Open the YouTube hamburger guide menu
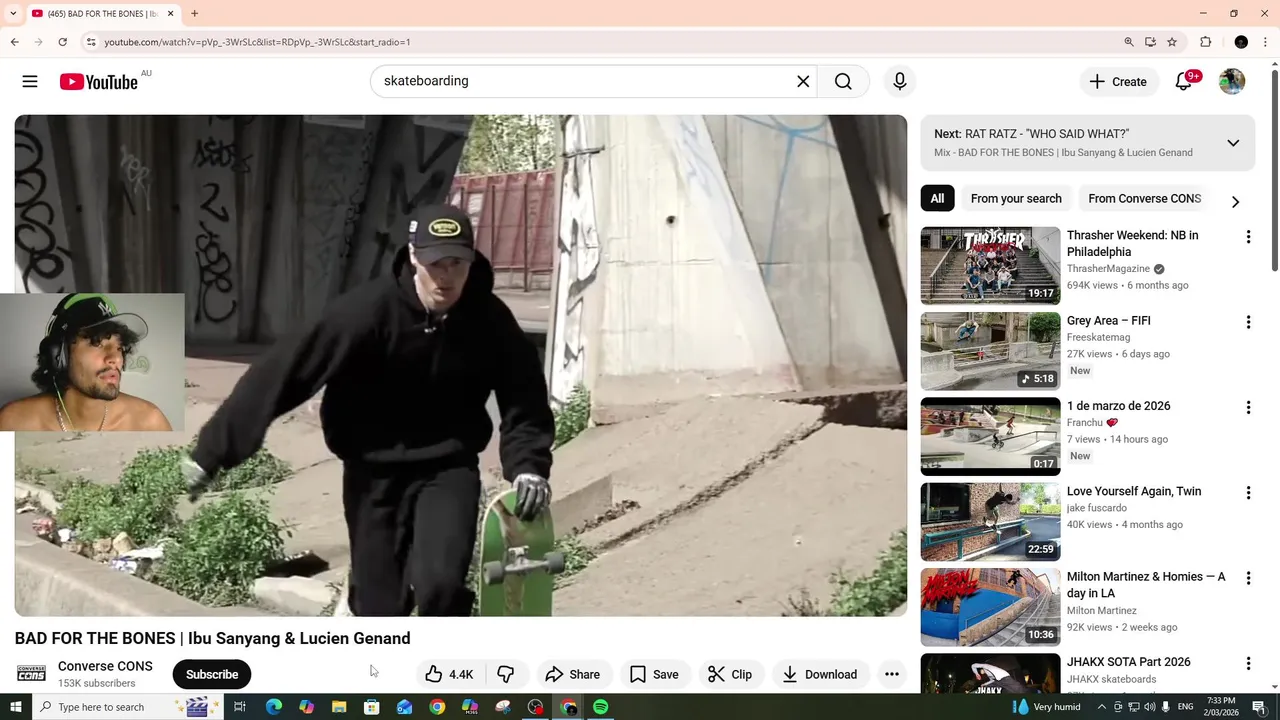The image size is (1280, 720). [30, 81]
